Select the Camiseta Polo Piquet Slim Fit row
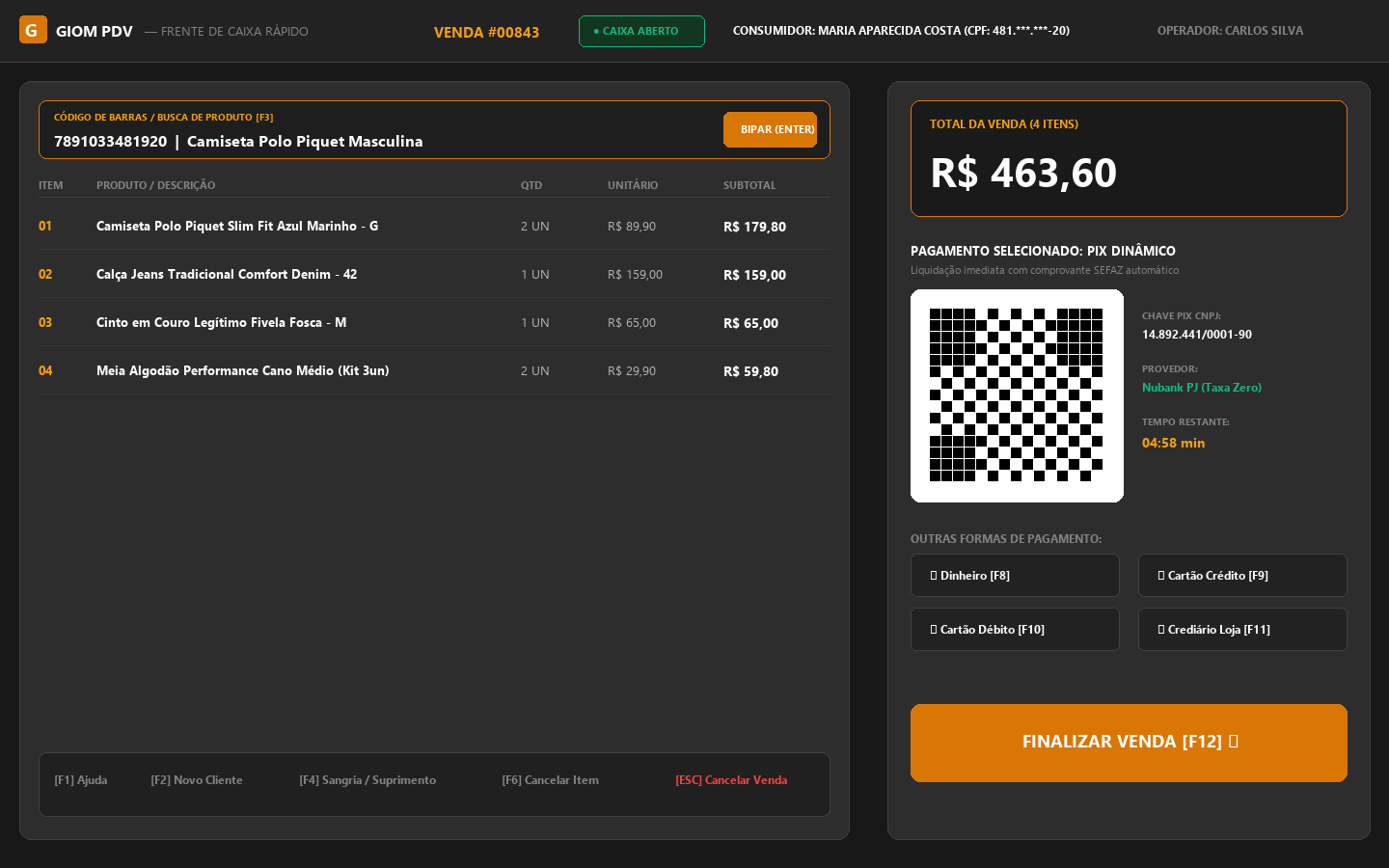This screenshot has height=868, width=1389. 434,226
